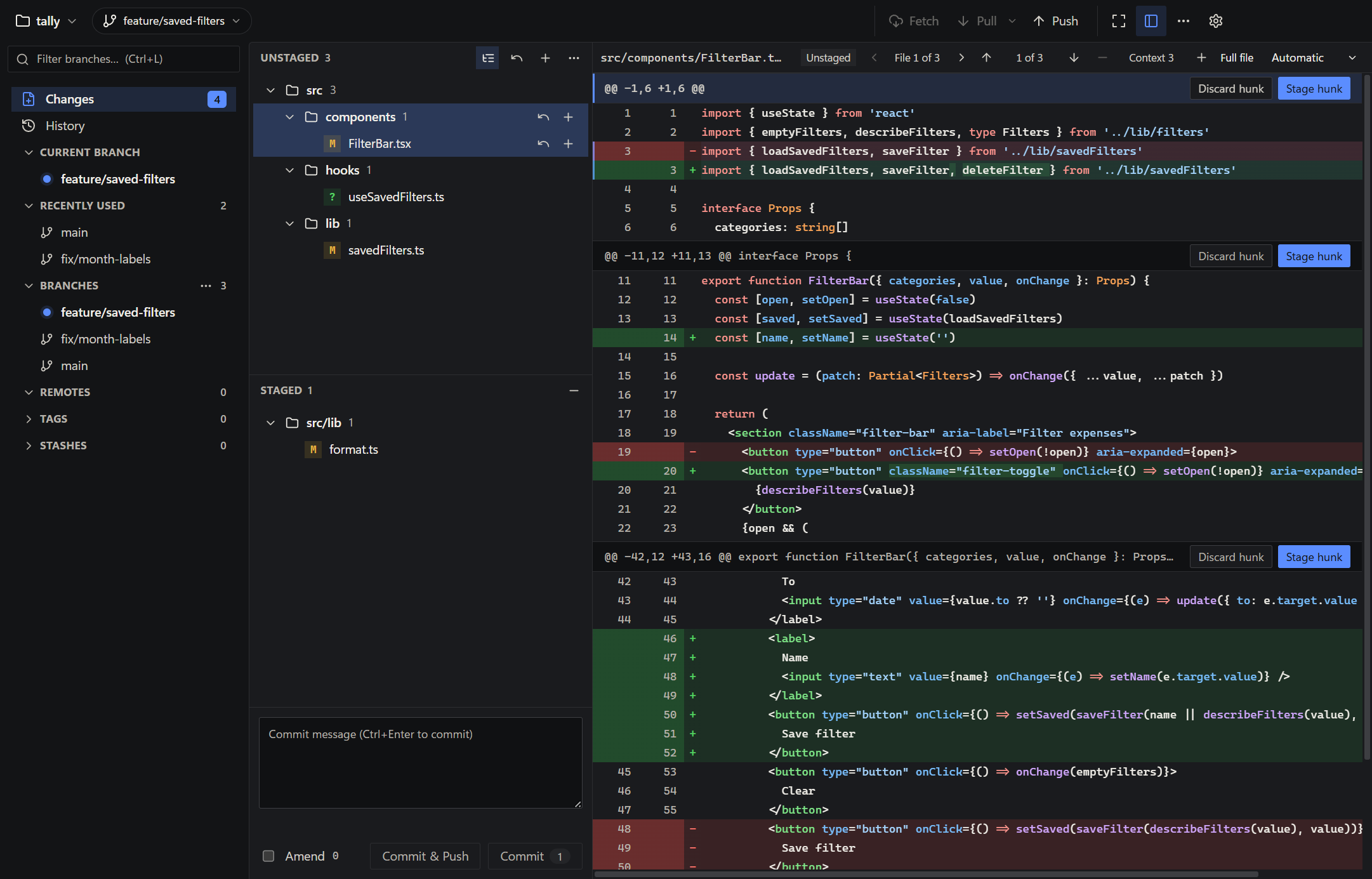The image size is (1372, 879).
Task: Focus the commit message text area
Action: pos(420,763)
